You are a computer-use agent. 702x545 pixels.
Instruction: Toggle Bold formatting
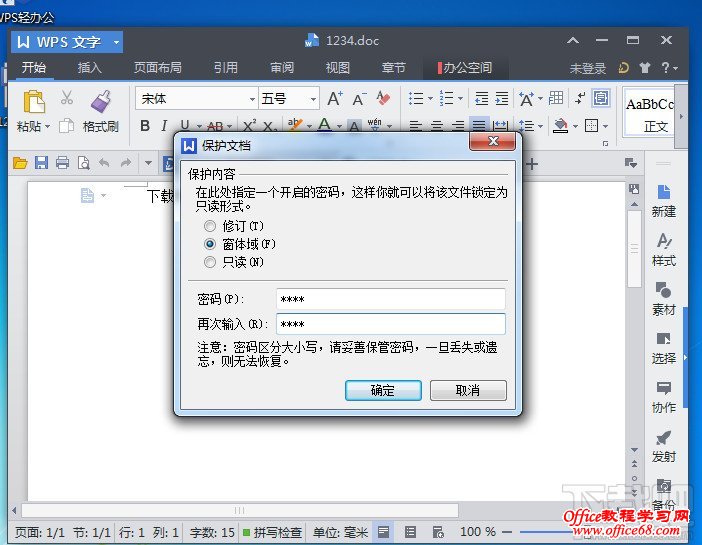pyautogui.click(x=145, y=126)
